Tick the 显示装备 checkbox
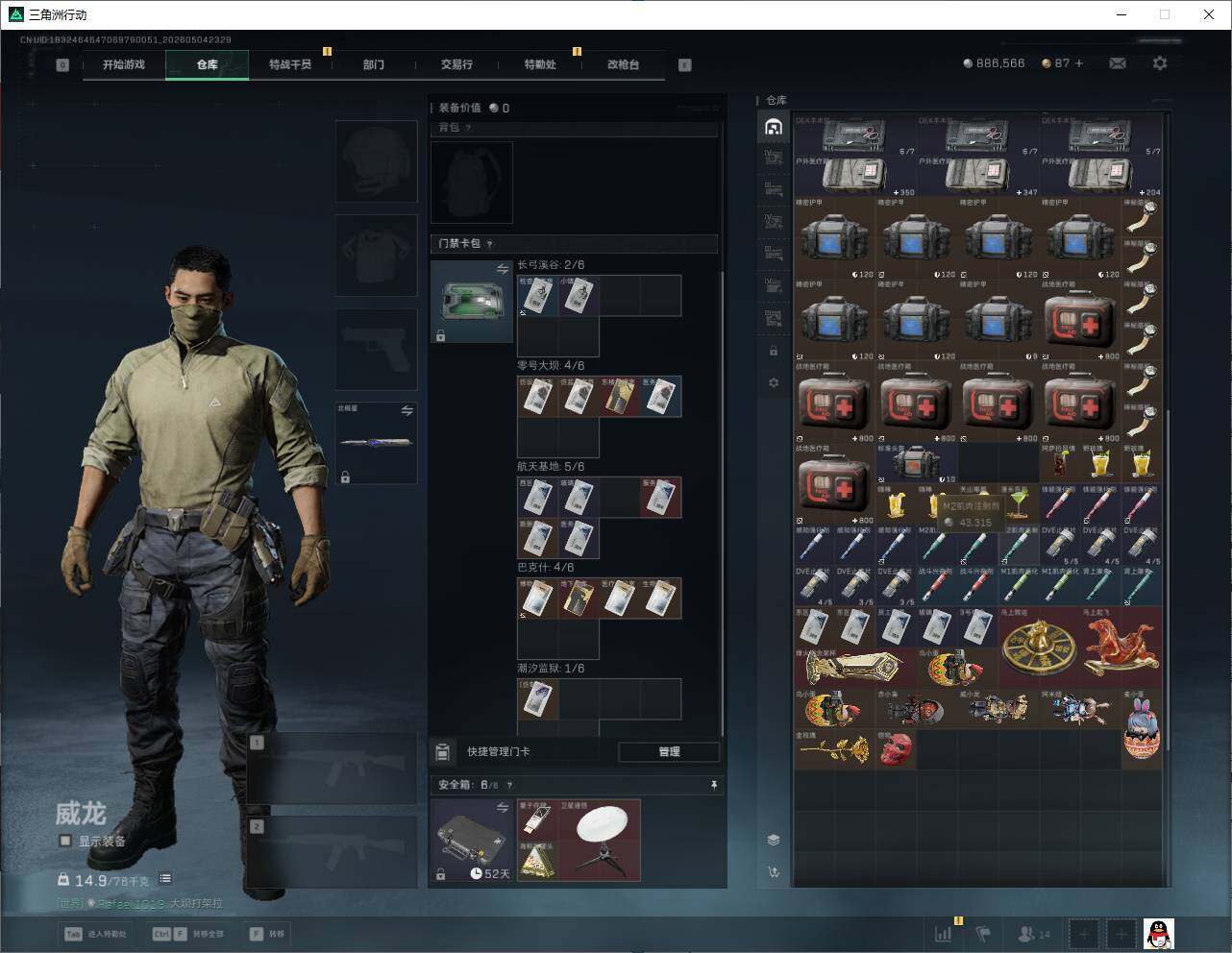 point(64,841)
